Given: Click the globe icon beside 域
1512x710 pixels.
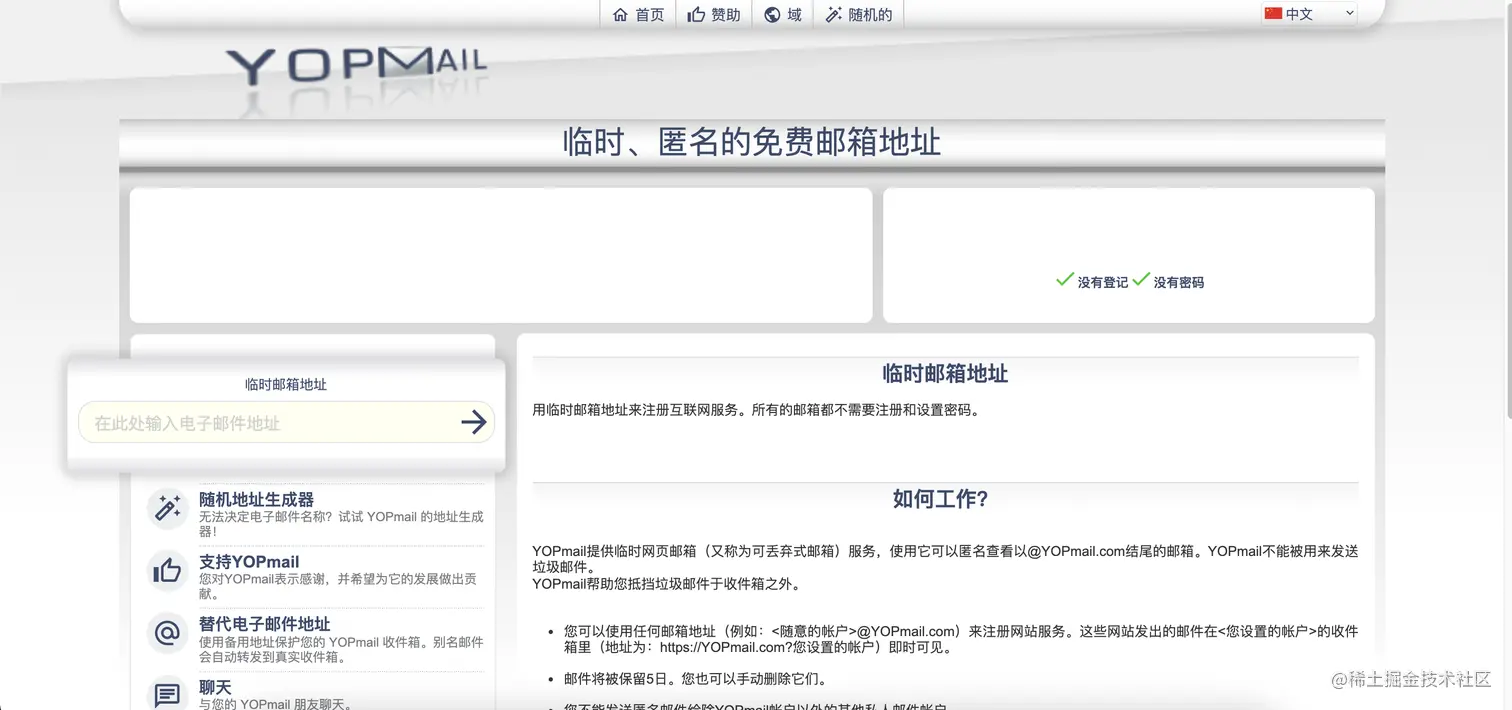Looking at the screenshot, I should (772, 15).
